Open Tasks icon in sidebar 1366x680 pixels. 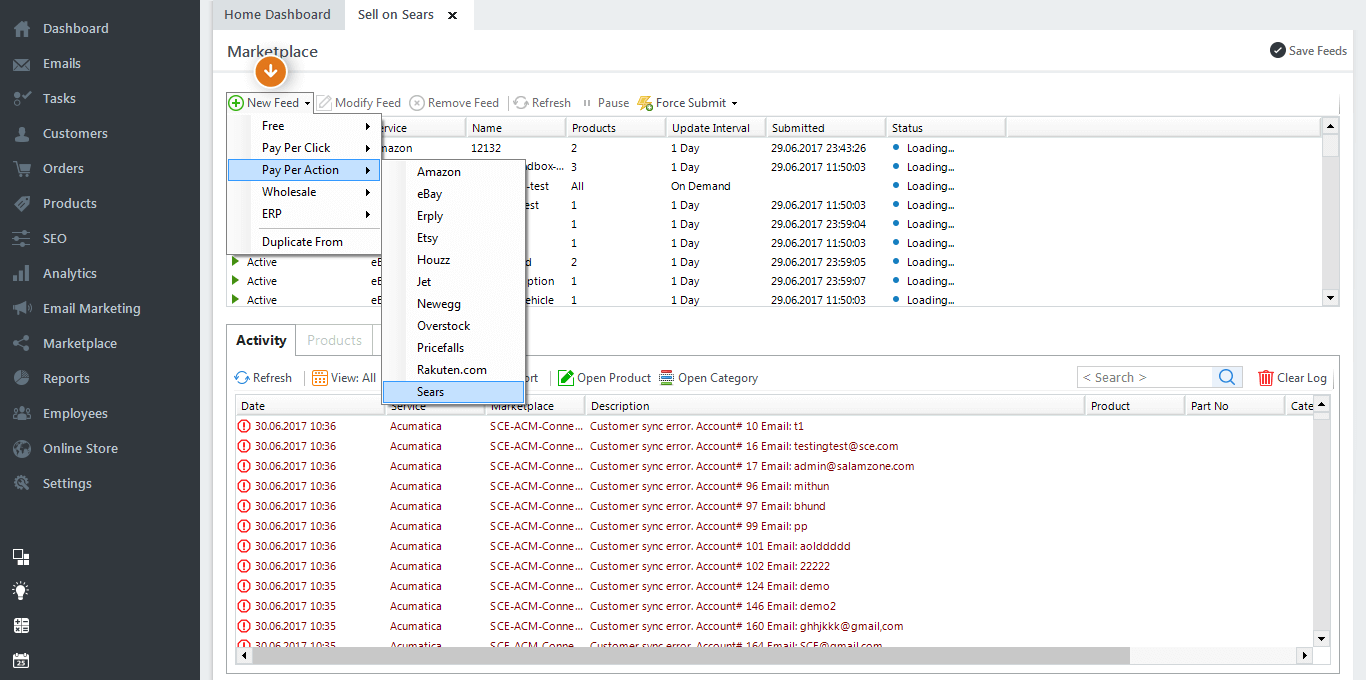coord(21,99)
